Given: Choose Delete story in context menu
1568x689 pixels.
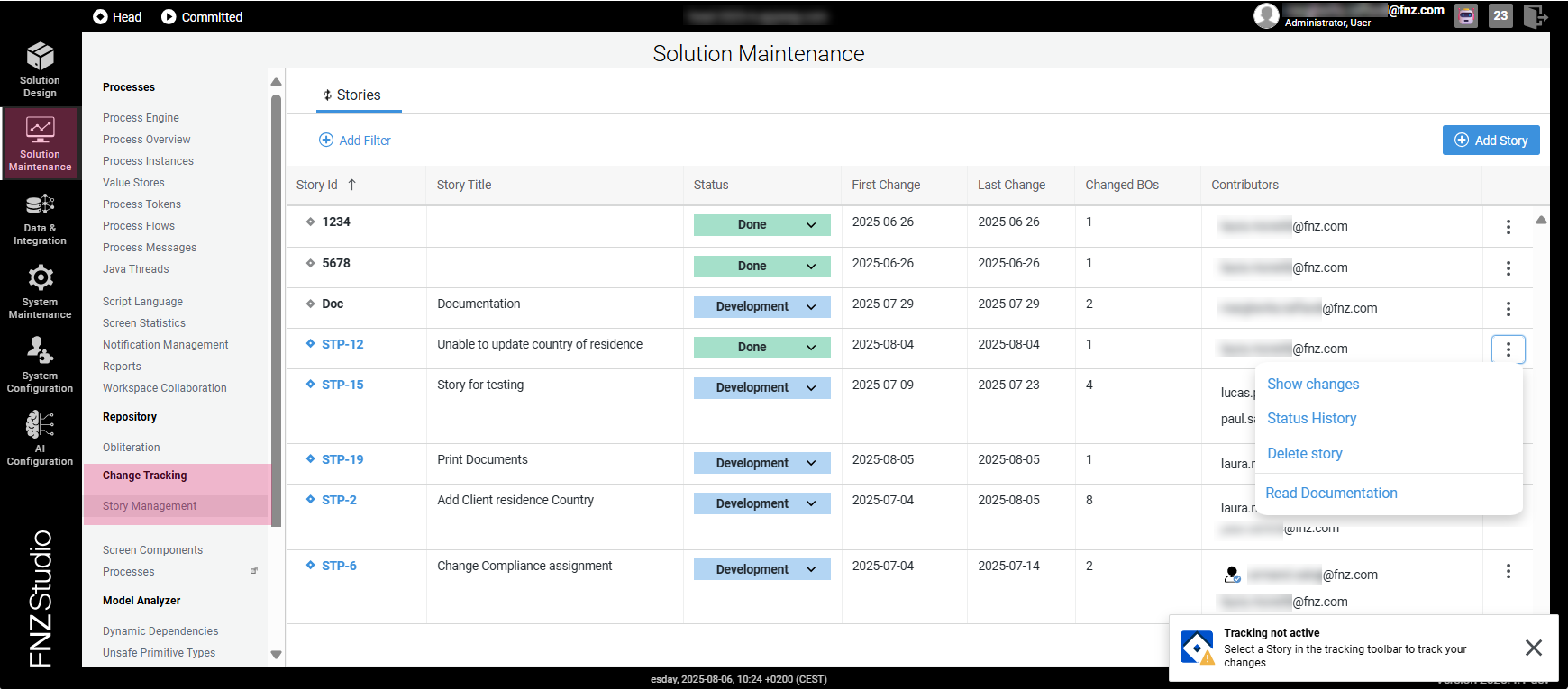Looking at the screenshot, I should click(1304, 454).
